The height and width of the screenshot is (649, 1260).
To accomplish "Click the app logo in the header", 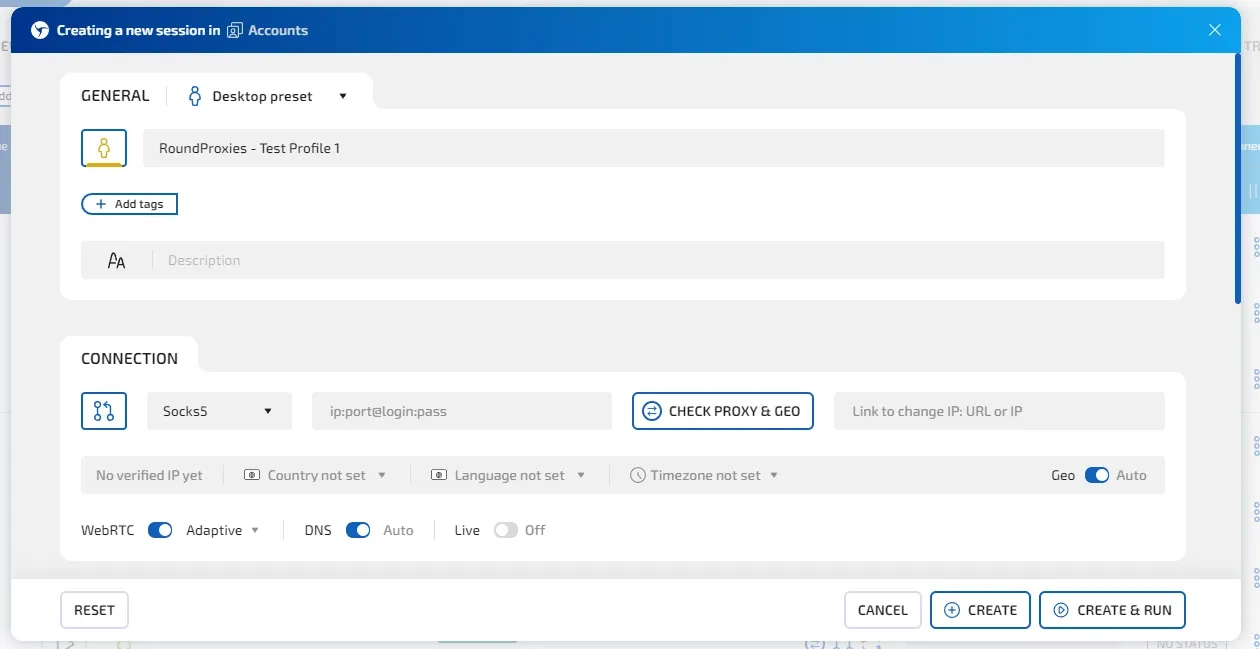I will tap(40, 30).
